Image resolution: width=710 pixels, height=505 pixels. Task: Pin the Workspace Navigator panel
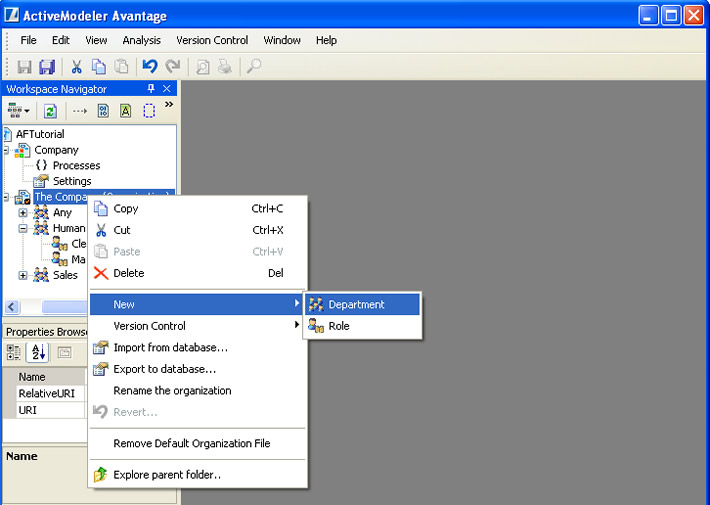[151, 89]
